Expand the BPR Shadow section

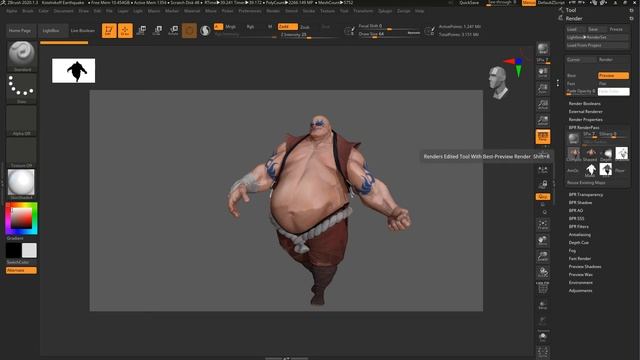click(x=580, y=202)
